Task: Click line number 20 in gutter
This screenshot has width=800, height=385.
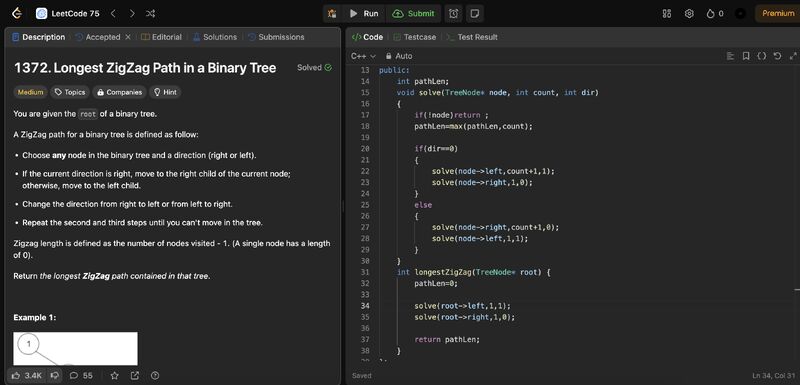Action: 365,149
